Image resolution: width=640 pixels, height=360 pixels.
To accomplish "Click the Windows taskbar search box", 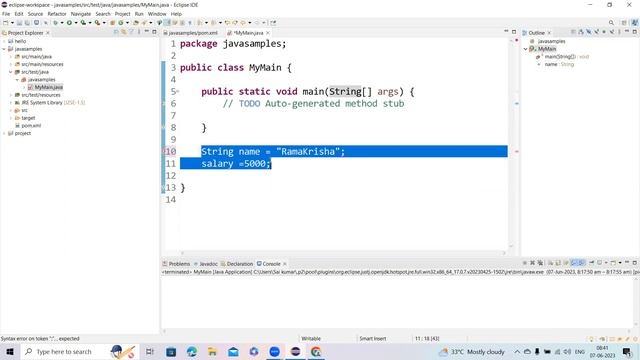I will pyautogui.click(x=80, y=351).
